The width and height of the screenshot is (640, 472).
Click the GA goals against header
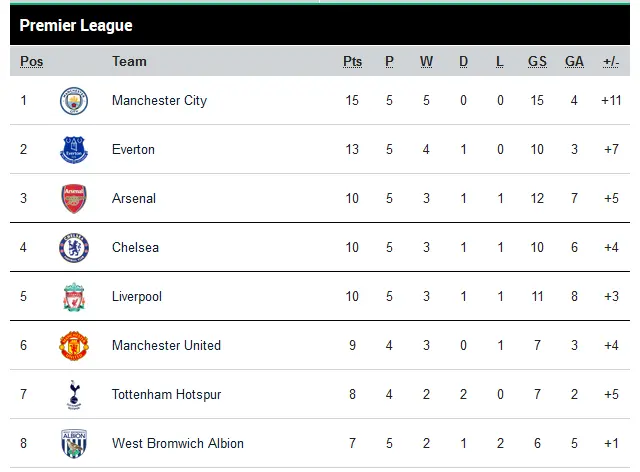tap(574, 62)
